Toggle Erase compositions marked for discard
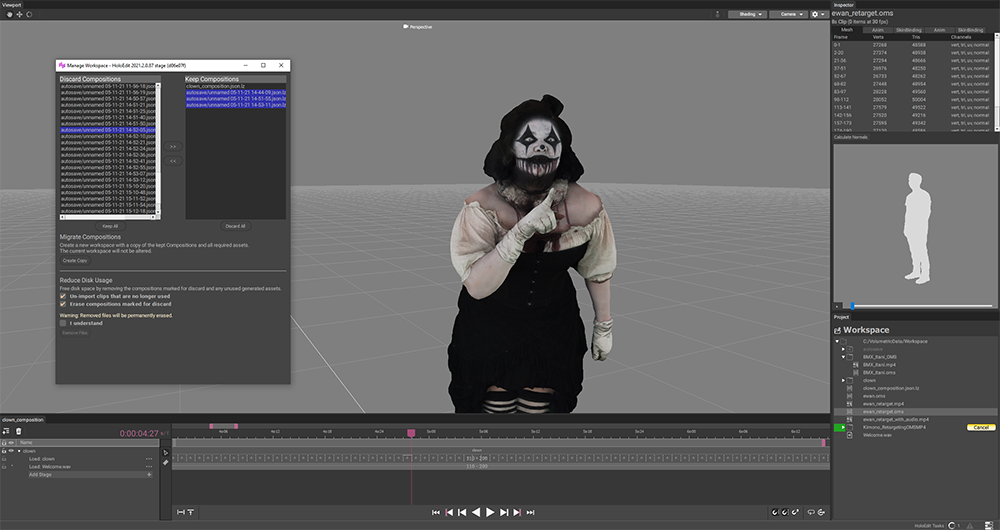 (63, 304)
